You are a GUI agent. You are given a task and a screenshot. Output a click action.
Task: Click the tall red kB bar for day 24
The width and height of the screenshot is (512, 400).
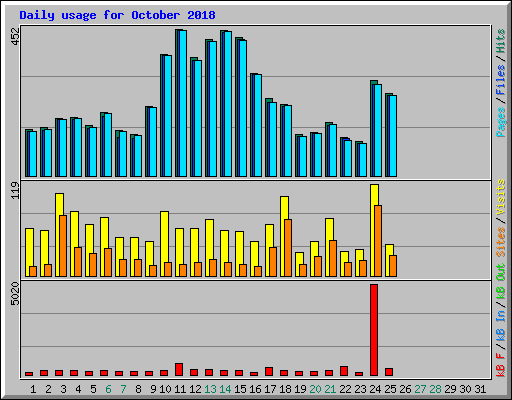click(x=374, y=330)
